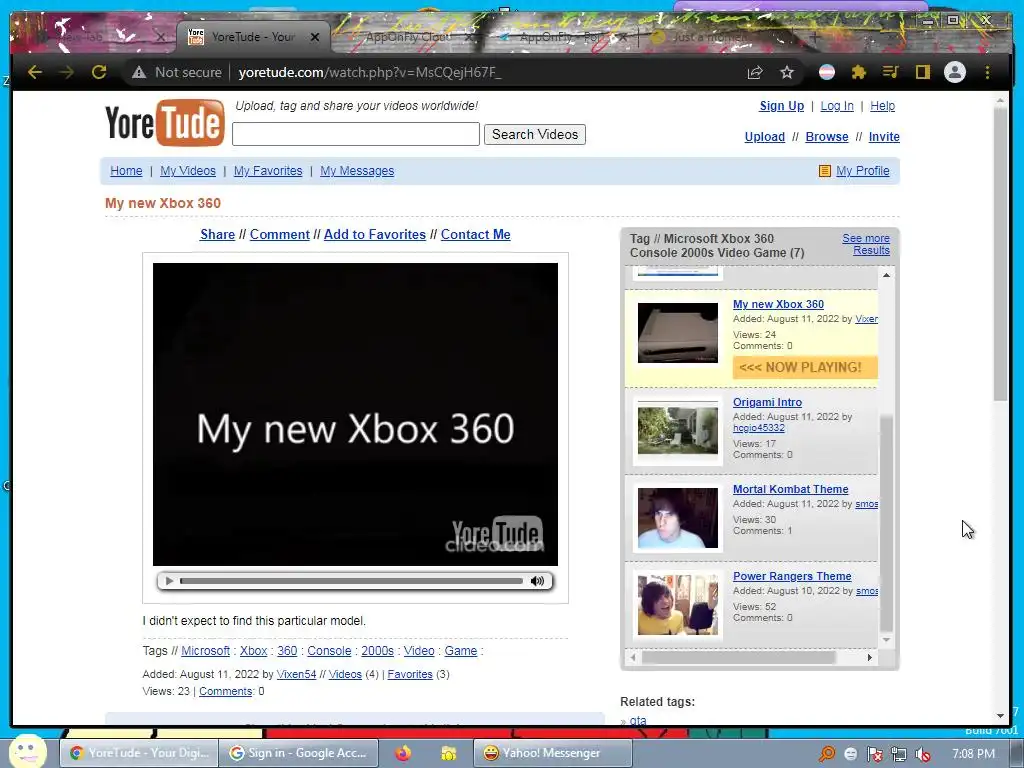1024x768 pixels.
Task: Click the gta related tag
Action: pyautogui.click(x=638, y=720)
